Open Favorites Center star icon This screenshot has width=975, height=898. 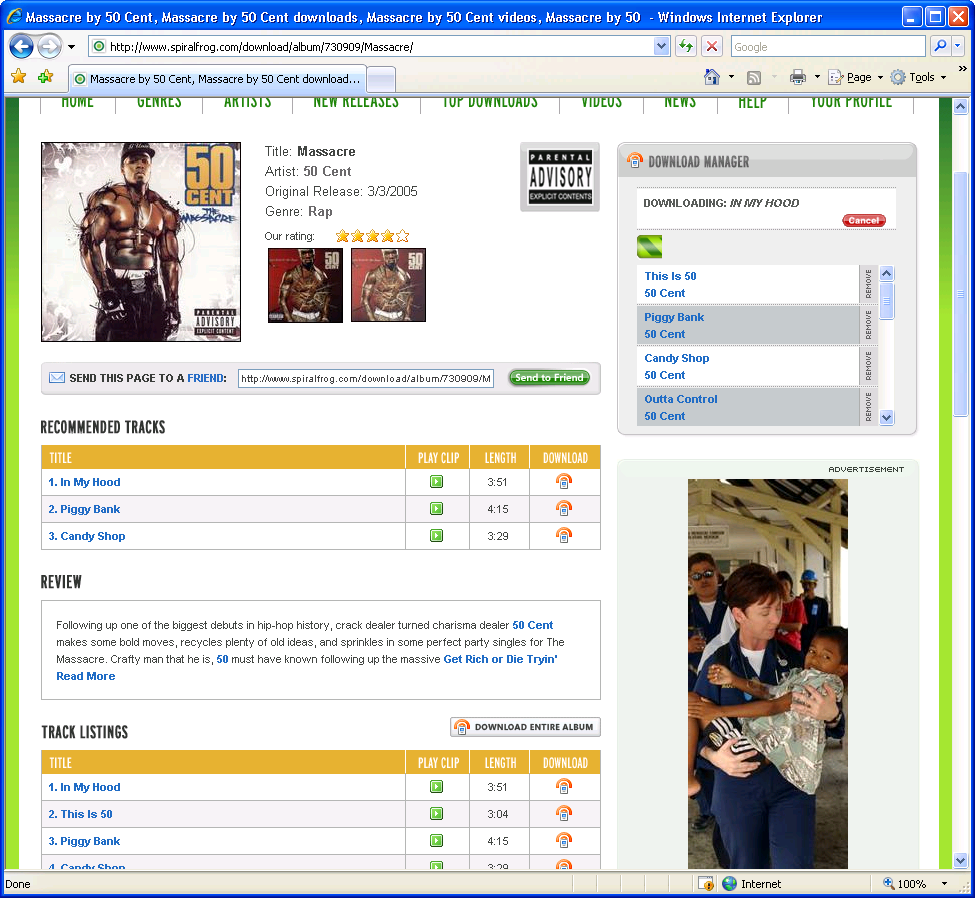19,76
